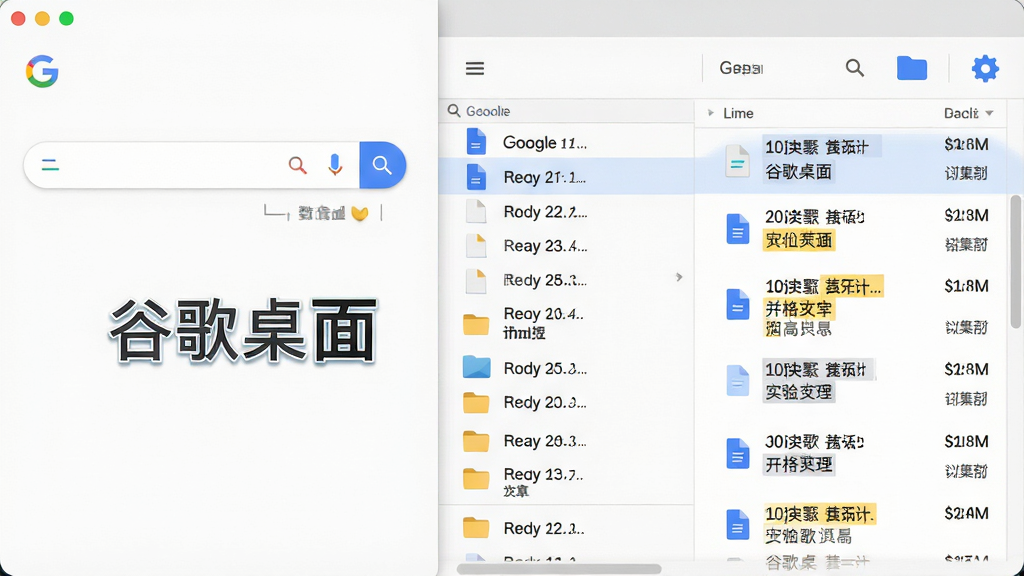Click the folder icon beside Reay 20.3...

(x=476, y=441)
